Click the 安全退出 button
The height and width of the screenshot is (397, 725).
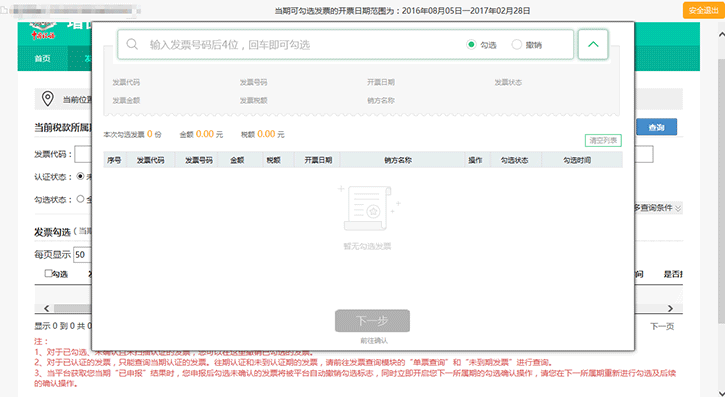[703, 10]
